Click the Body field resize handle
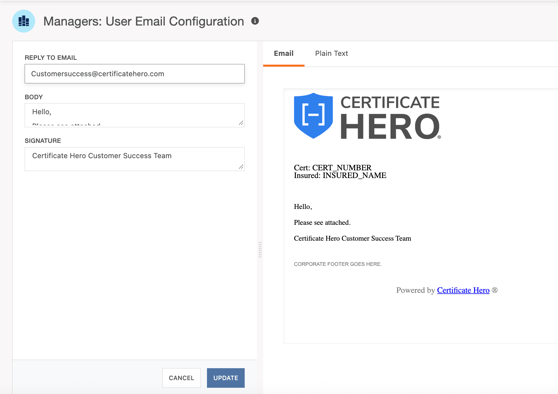The height and width of the screenshot is (394, 558). tap(241, 123)
